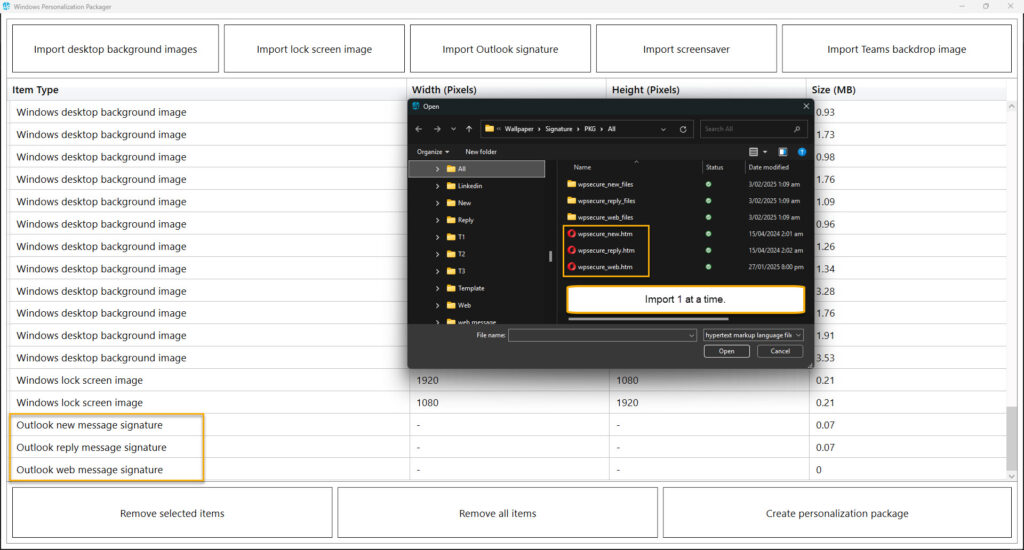The image size is (1024, 550).
Task: Select the wpsecure_web.htm file
Action: click(600, 267)
